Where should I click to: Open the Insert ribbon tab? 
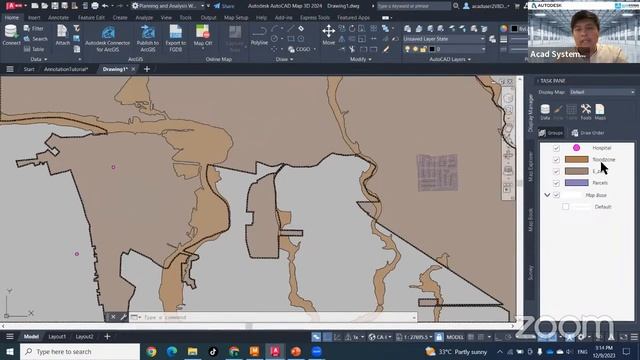click(x=34, y=18)
